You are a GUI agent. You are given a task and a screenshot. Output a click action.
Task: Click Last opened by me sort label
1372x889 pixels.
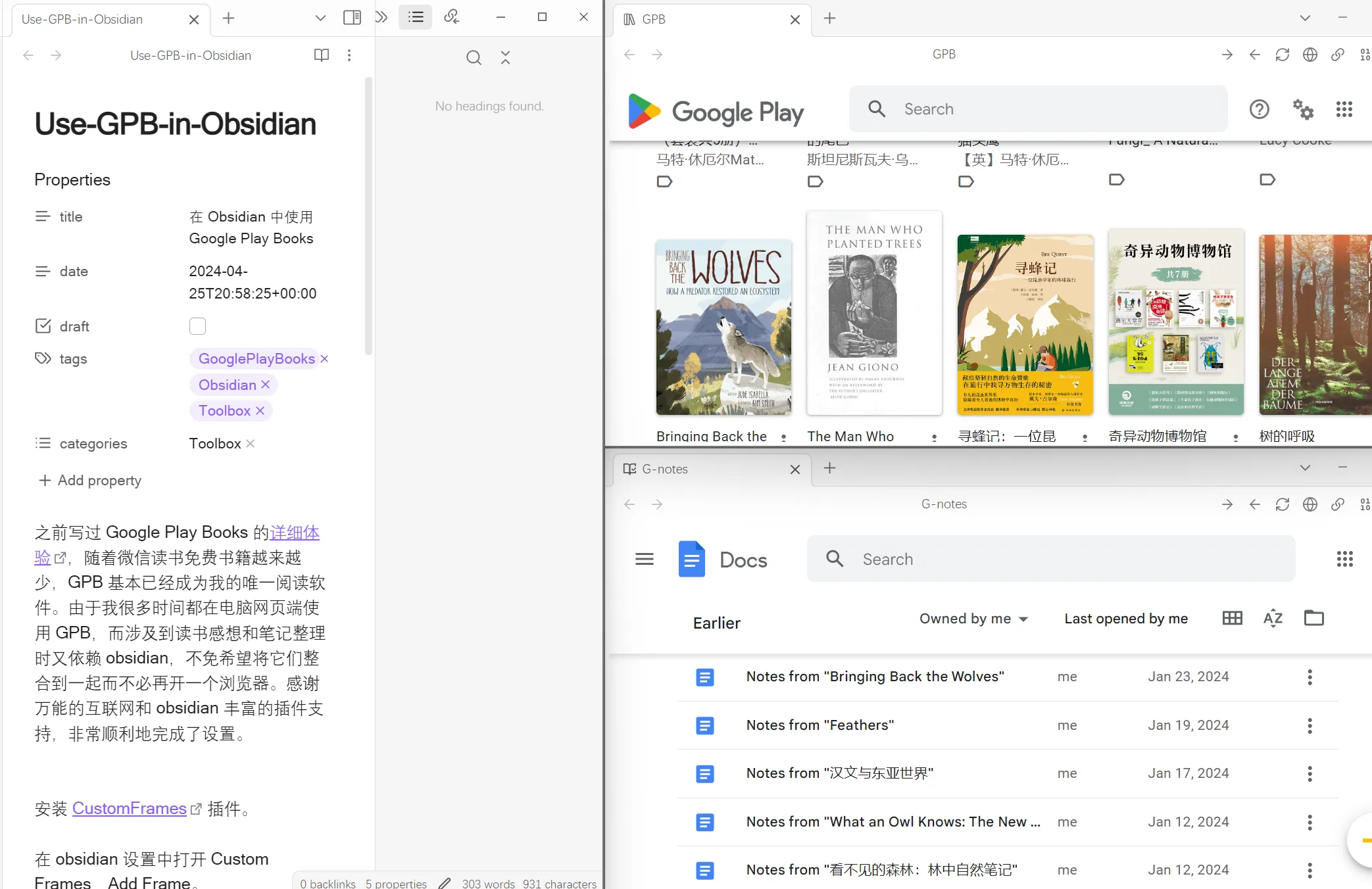coord(1126,619)
